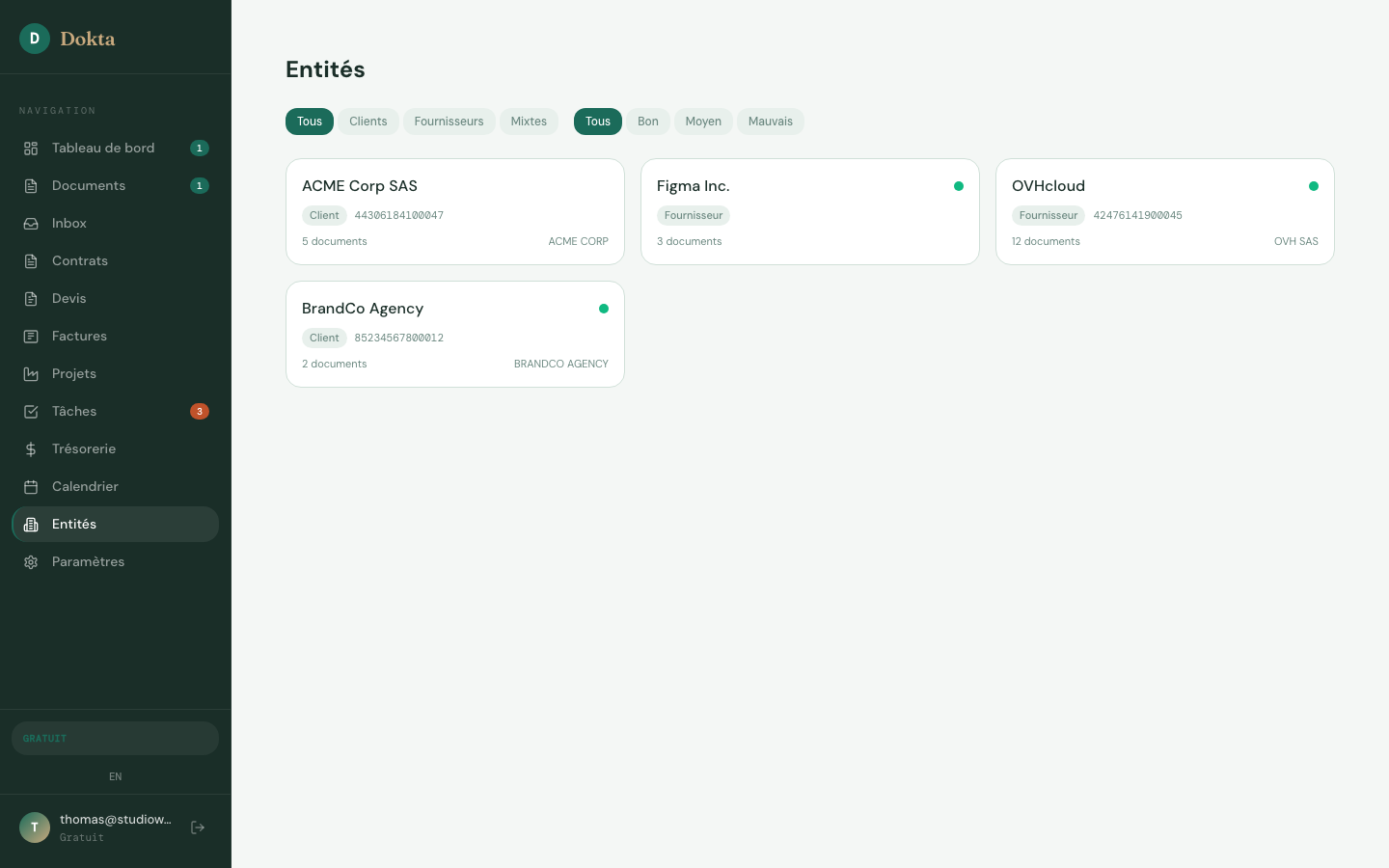The image size is (1389, 868).
Task: Click the green status dot on OVHcloud
Action: 1313,186
